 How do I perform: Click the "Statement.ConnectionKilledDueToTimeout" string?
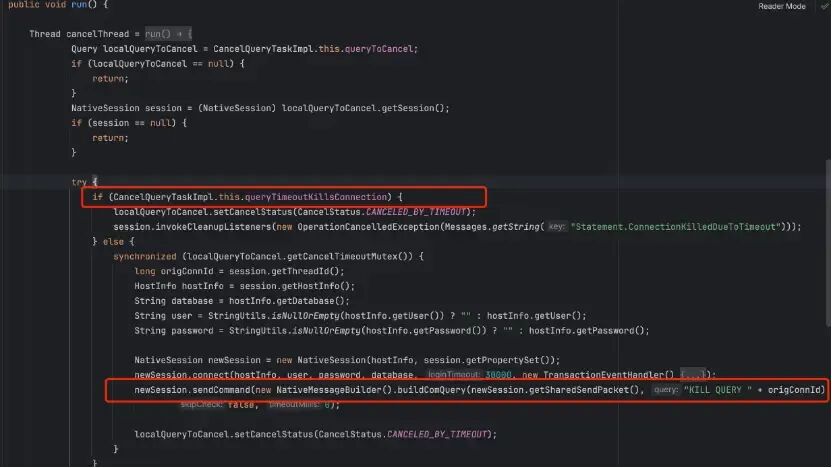(678, 227)
